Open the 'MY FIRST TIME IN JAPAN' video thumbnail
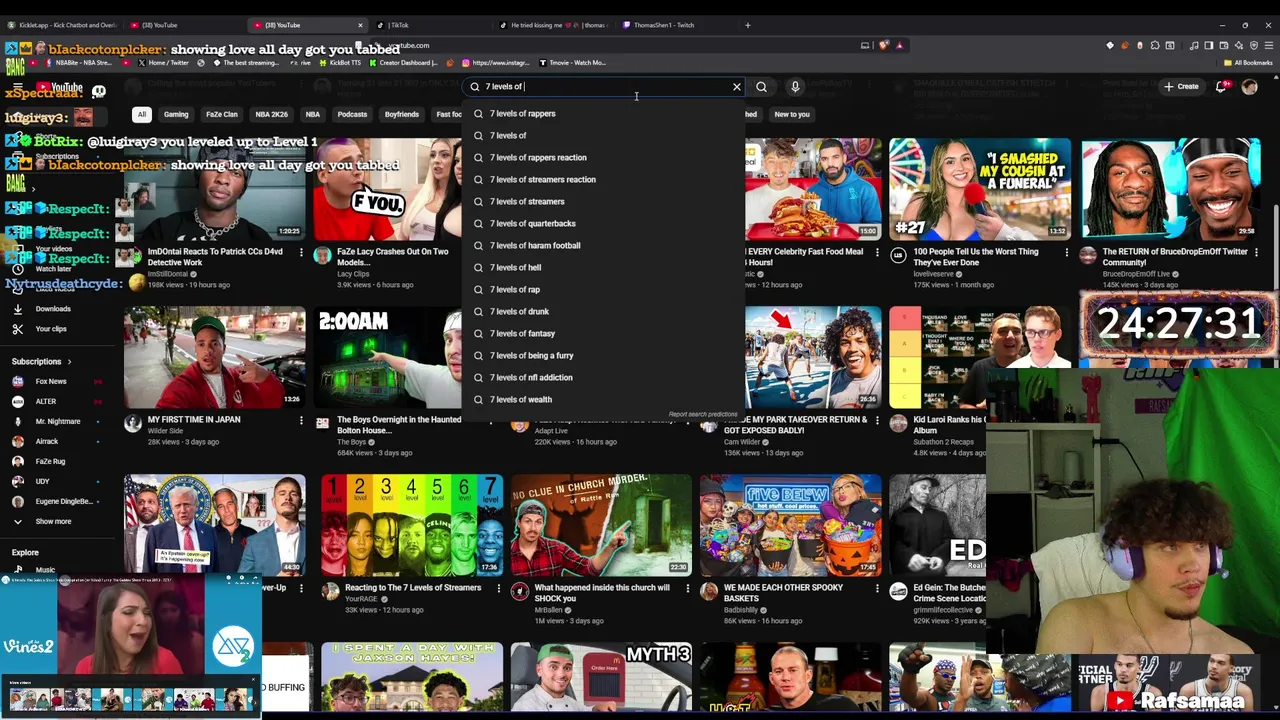Screen dimensions: 1280x720 click(215, 358)
